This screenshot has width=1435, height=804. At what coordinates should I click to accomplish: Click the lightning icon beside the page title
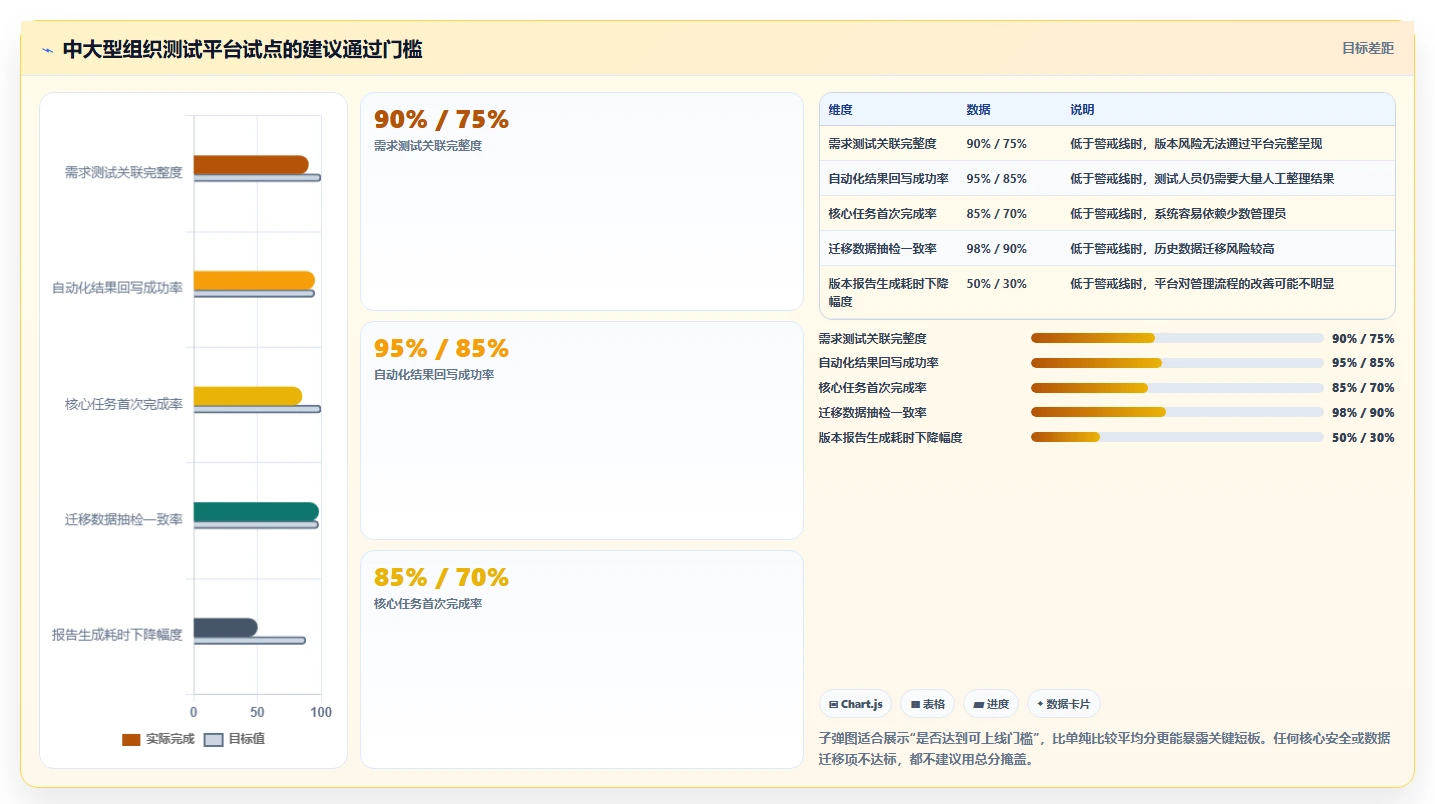(48, 50)
